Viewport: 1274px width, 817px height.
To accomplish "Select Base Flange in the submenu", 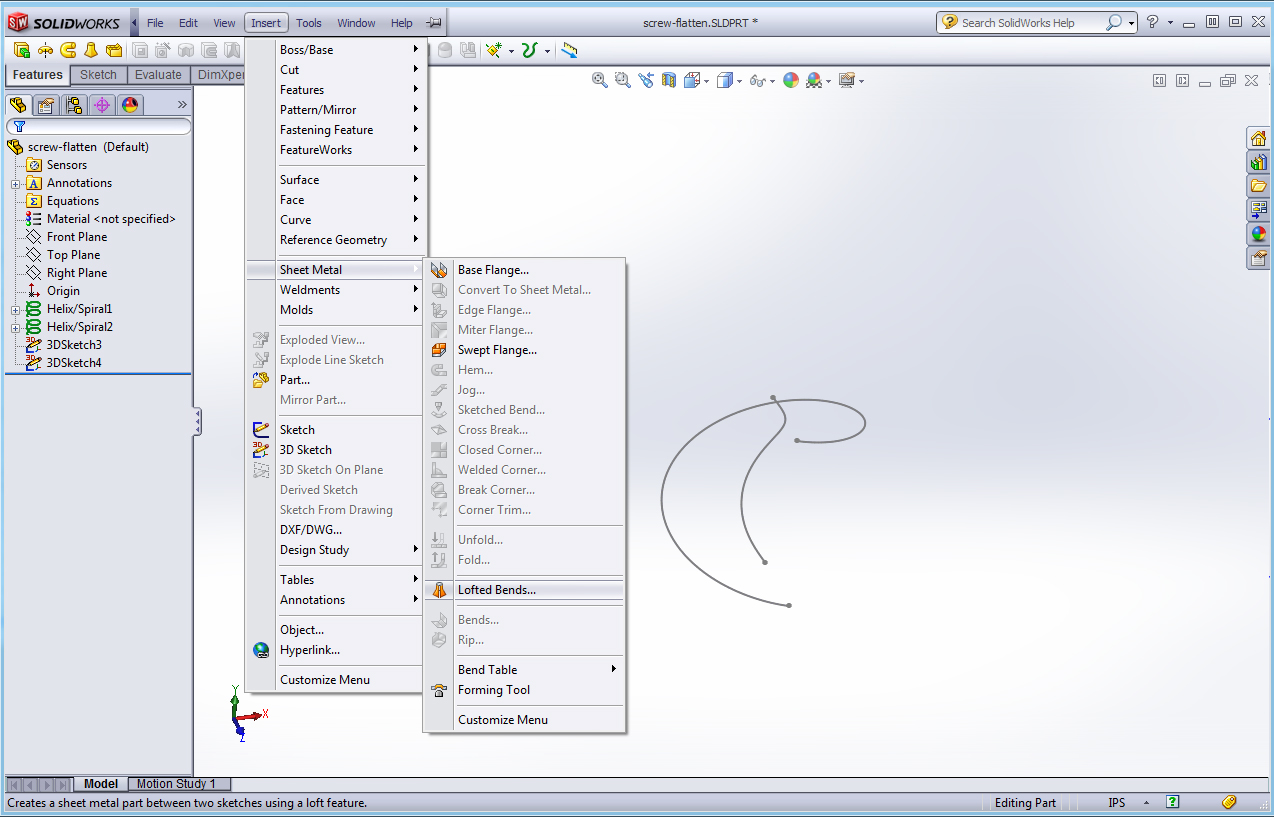I will pyautogui.click(x=493, y=270).
